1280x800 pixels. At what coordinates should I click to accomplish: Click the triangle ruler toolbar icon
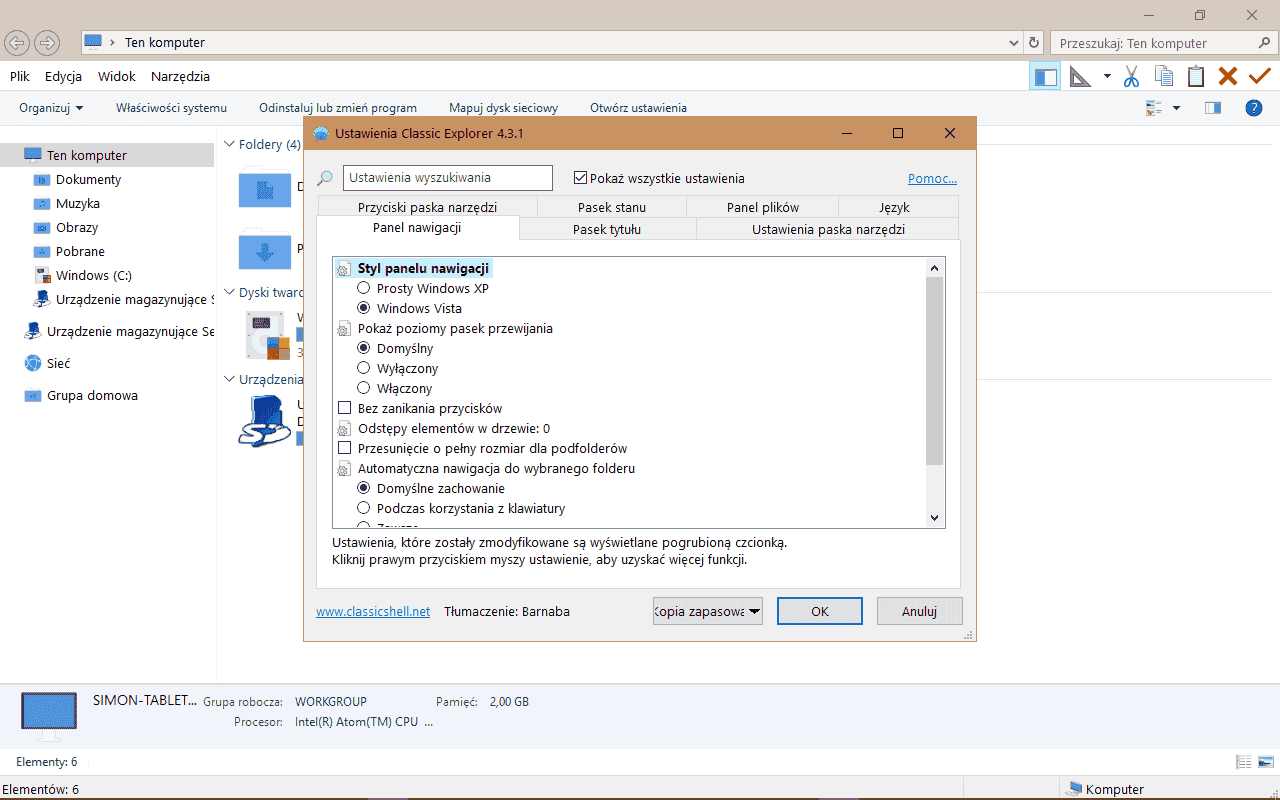point(1080,76)
